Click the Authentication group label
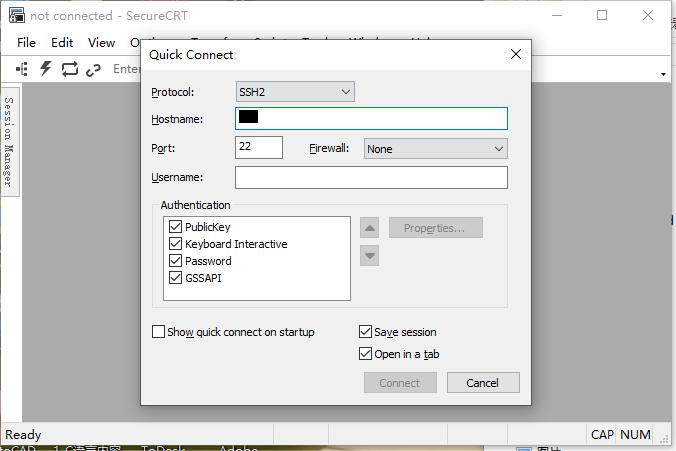Image resolution: width=676 pixels, height=451 pixels. (195, 205)
